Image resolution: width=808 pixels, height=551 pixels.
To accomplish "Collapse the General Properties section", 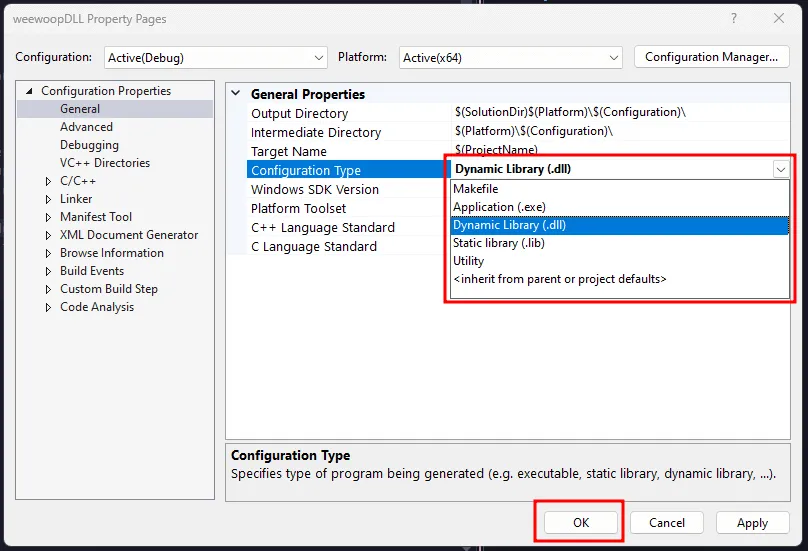I will click(x=236, y=94).
